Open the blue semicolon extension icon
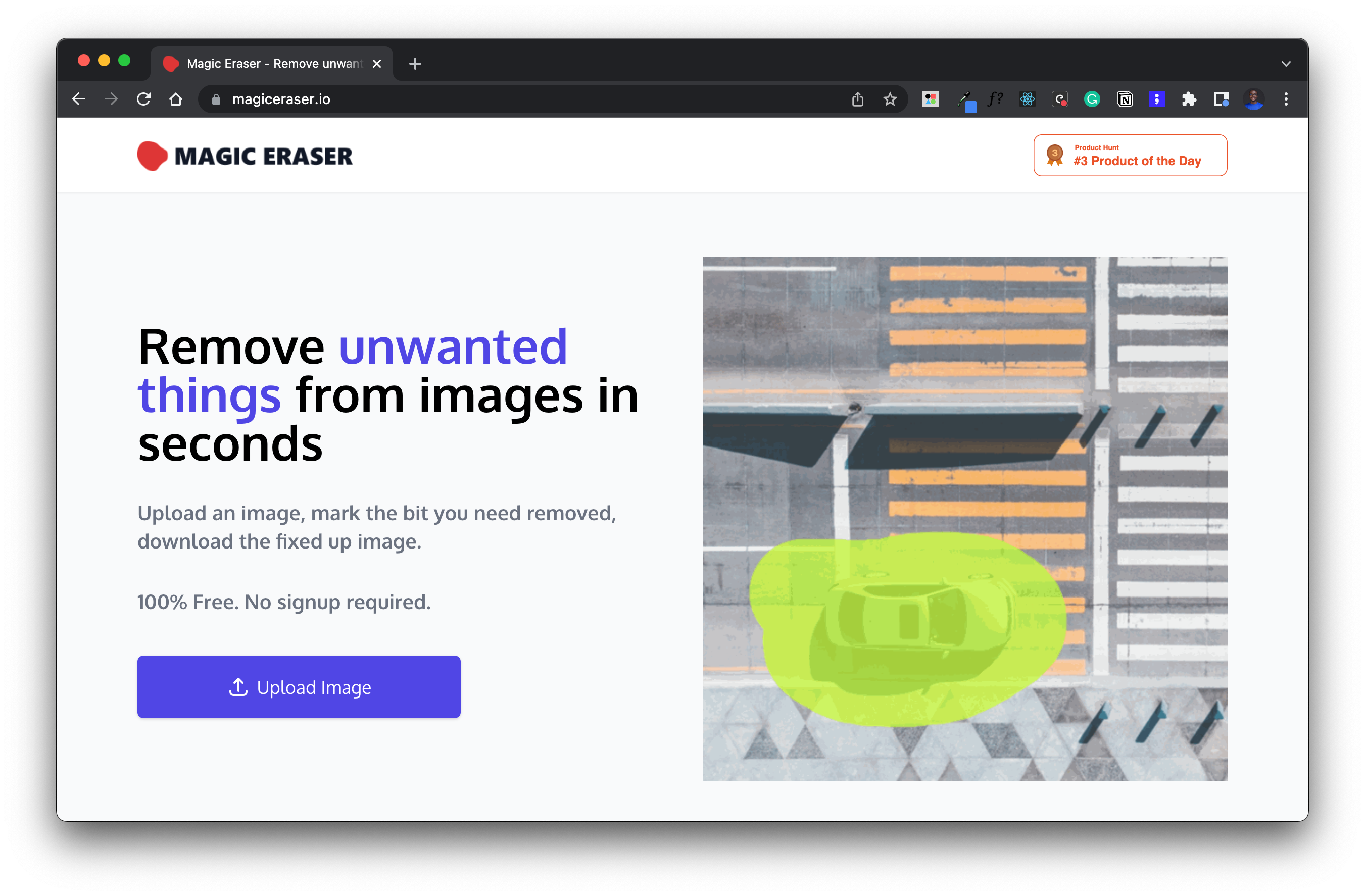This screenshot has height=896, width=1365. 1156,99
